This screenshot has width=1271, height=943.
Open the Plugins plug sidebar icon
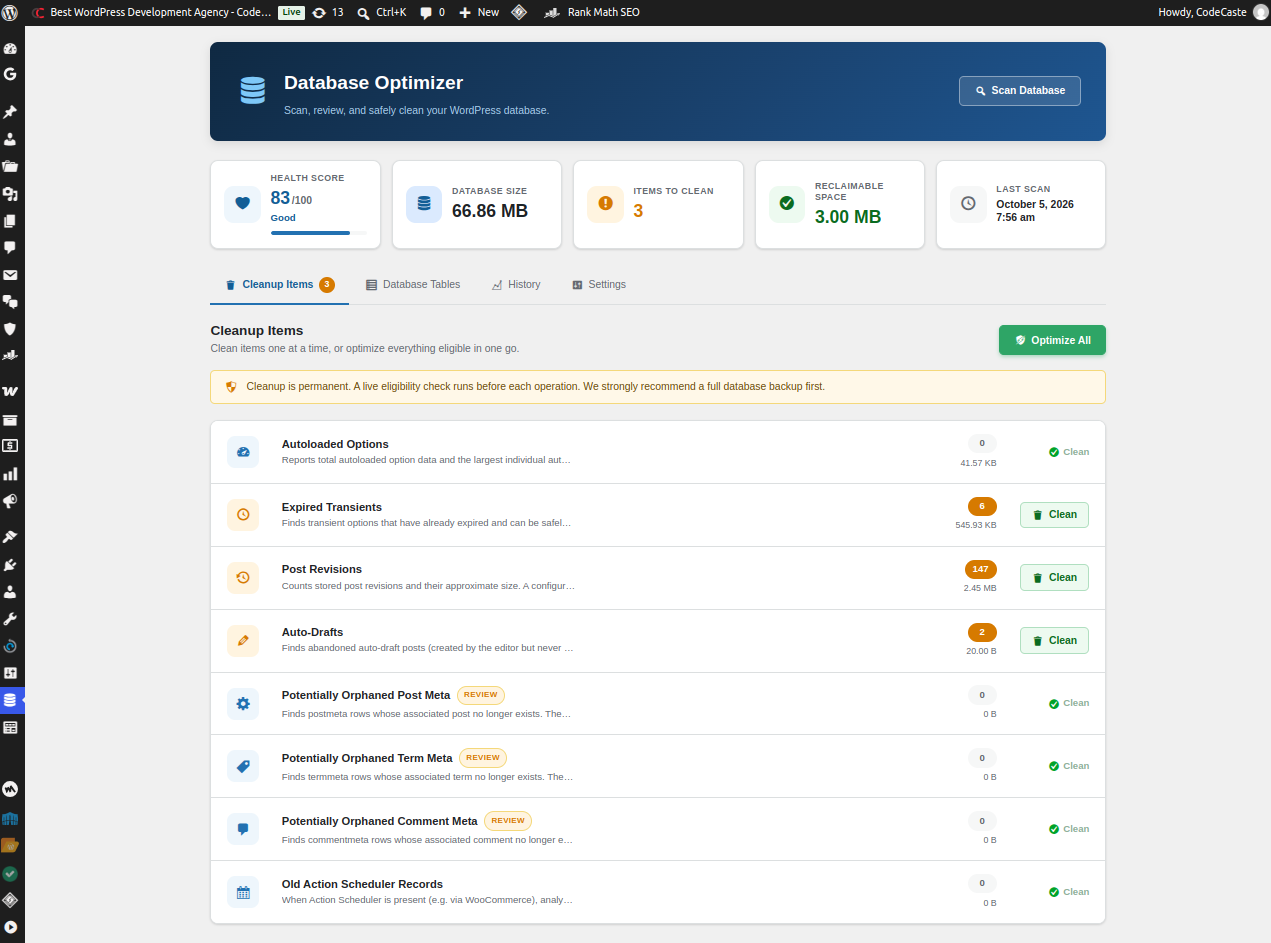point(10,565)
